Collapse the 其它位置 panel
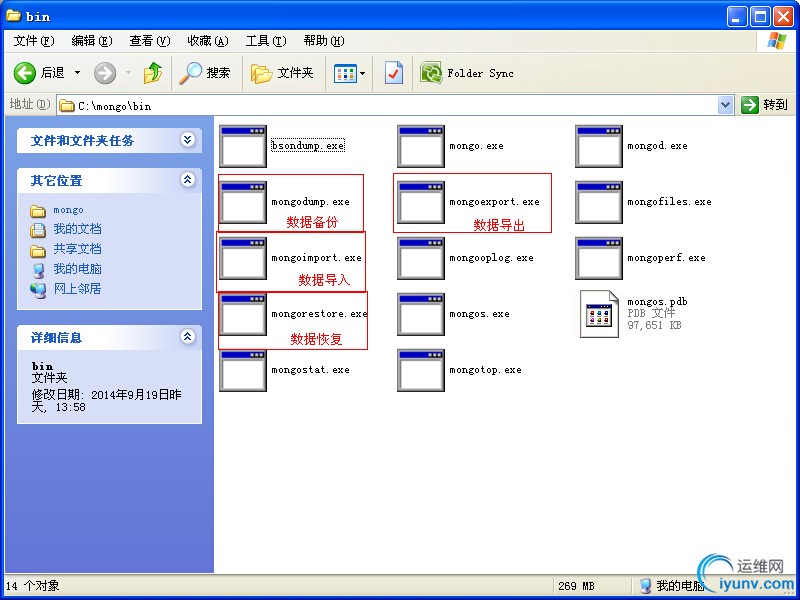 point(188,180)
